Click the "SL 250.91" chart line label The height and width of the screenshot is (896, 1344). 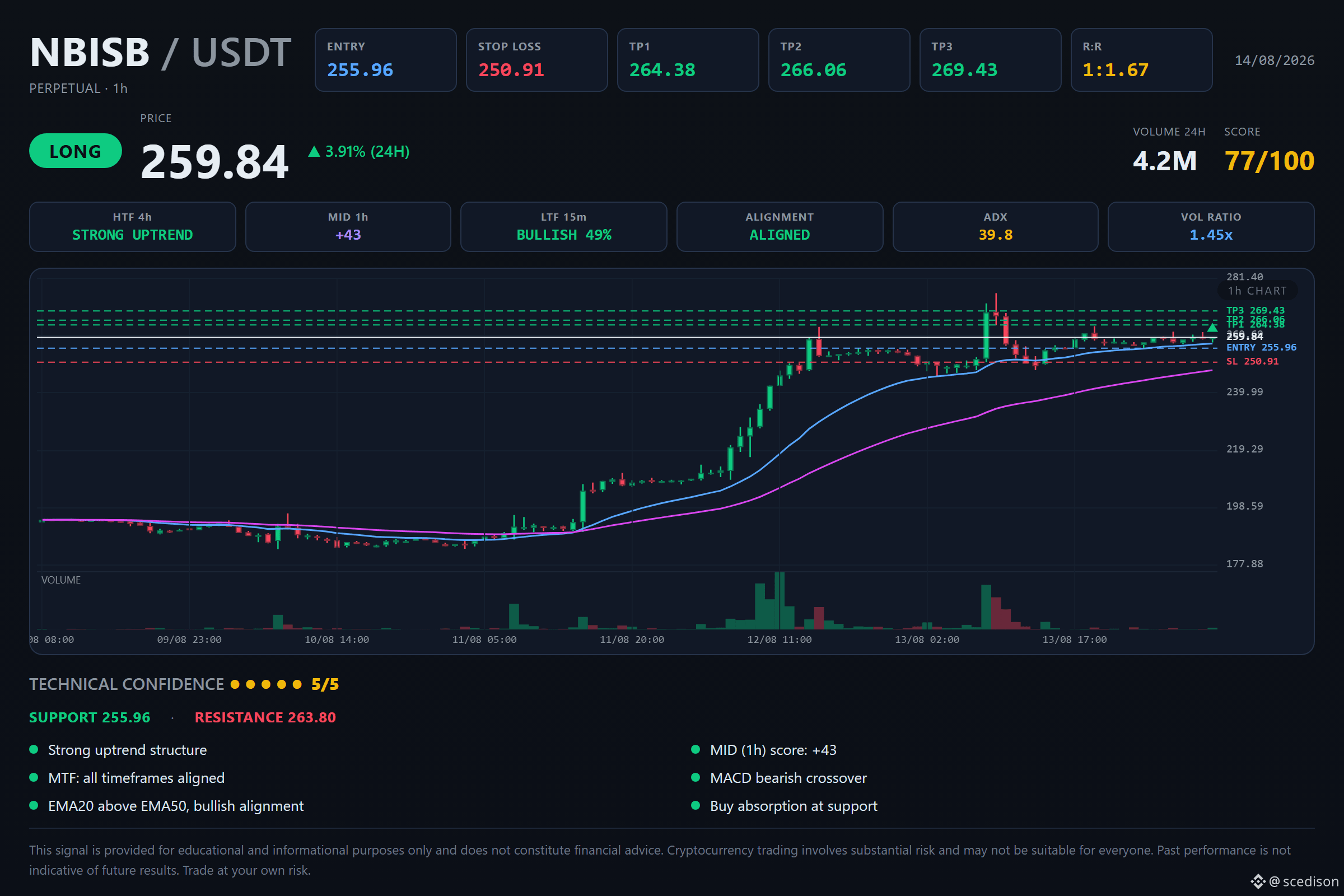(1252, 361)
